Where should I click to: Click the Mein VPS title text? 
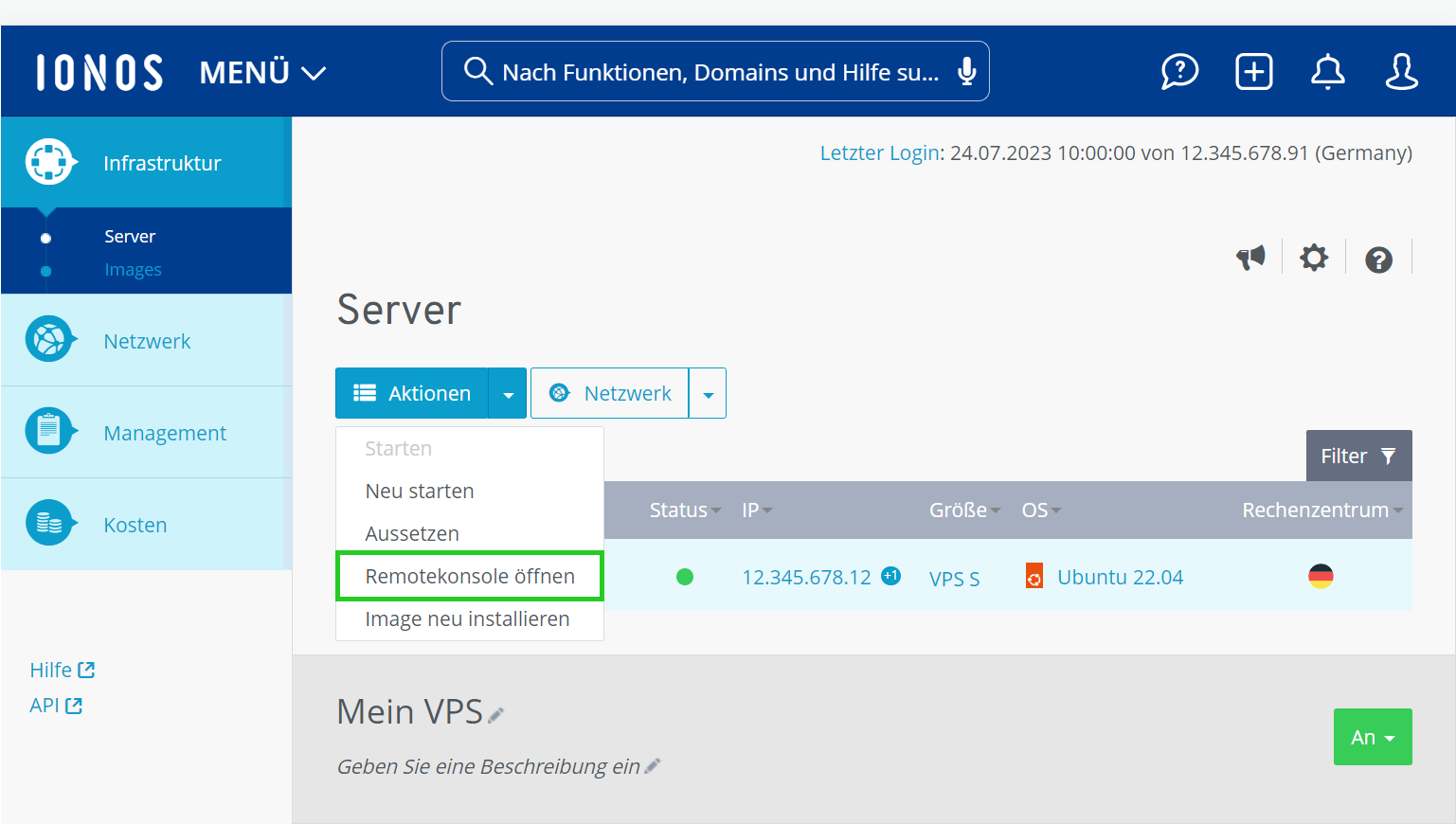pos(410,711)
